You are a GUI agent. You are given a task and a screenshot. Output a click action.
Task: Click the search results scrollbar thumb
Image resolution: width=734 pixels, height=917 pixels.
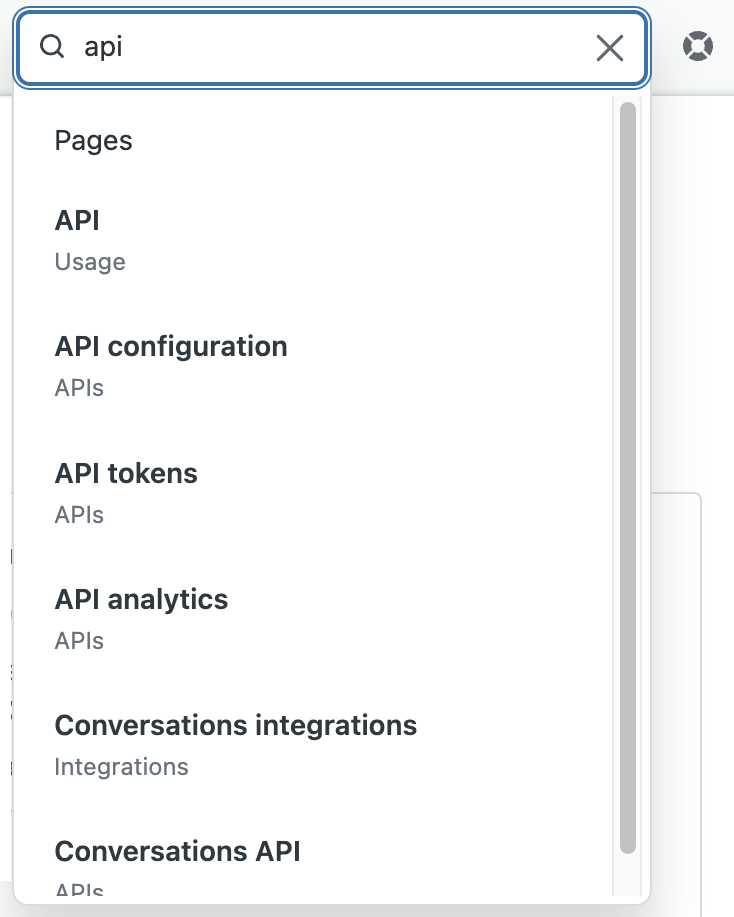(627, 478)
